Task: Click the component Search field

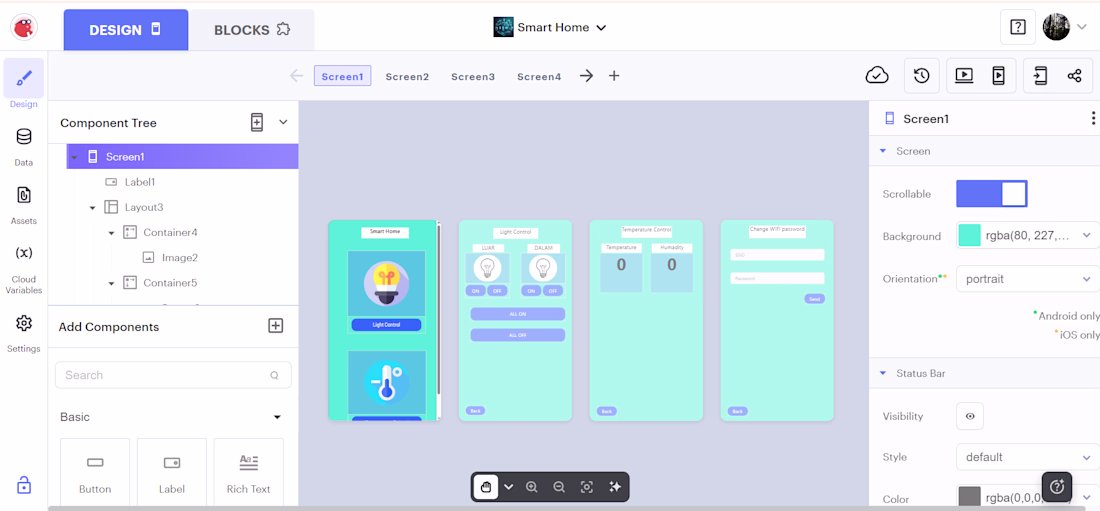Action: [x=173, y=375]
